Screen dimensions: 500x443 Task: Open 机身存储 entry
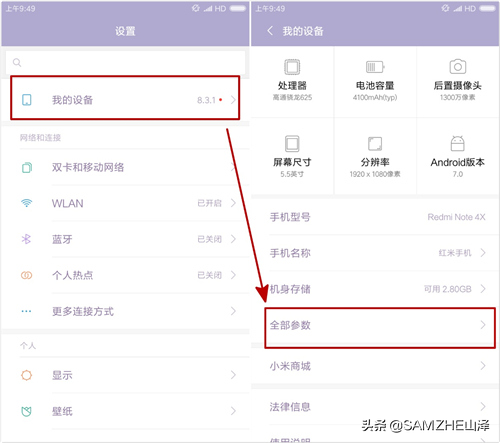click(x=375, y=289)
